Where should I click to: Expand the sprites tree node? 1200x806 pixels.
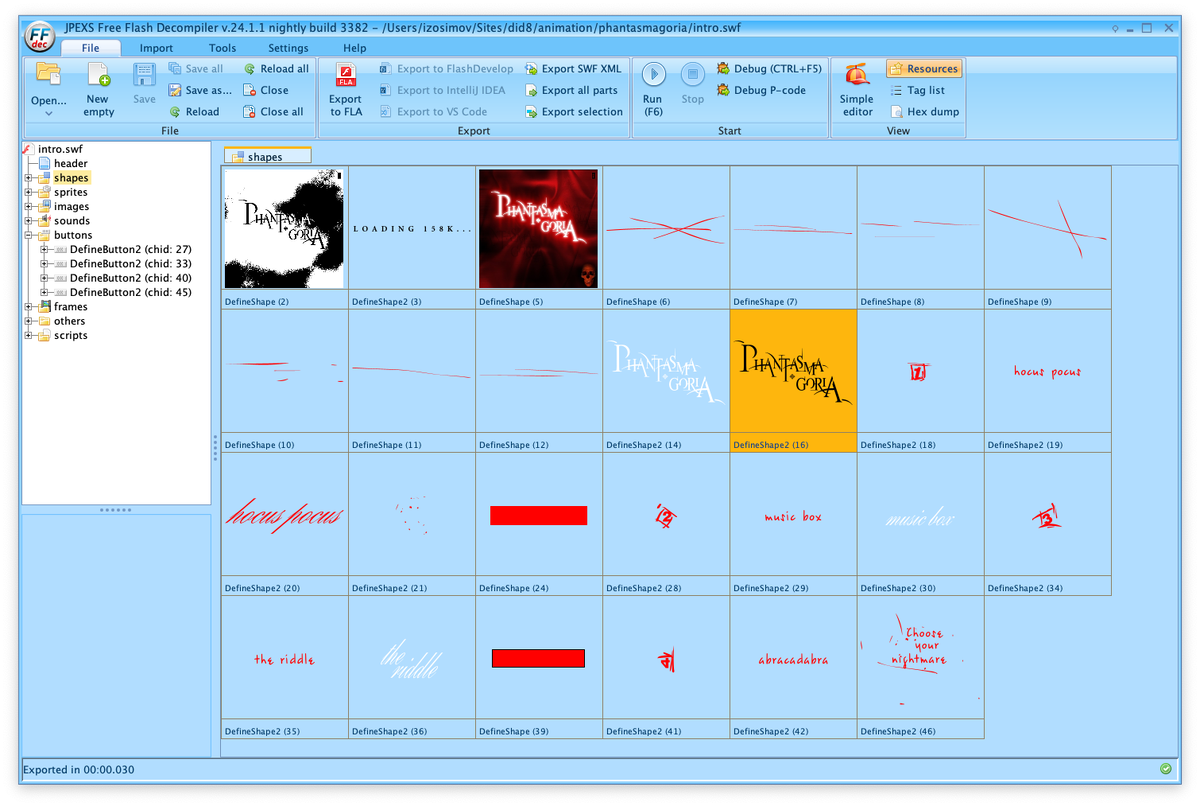point(29,192)
